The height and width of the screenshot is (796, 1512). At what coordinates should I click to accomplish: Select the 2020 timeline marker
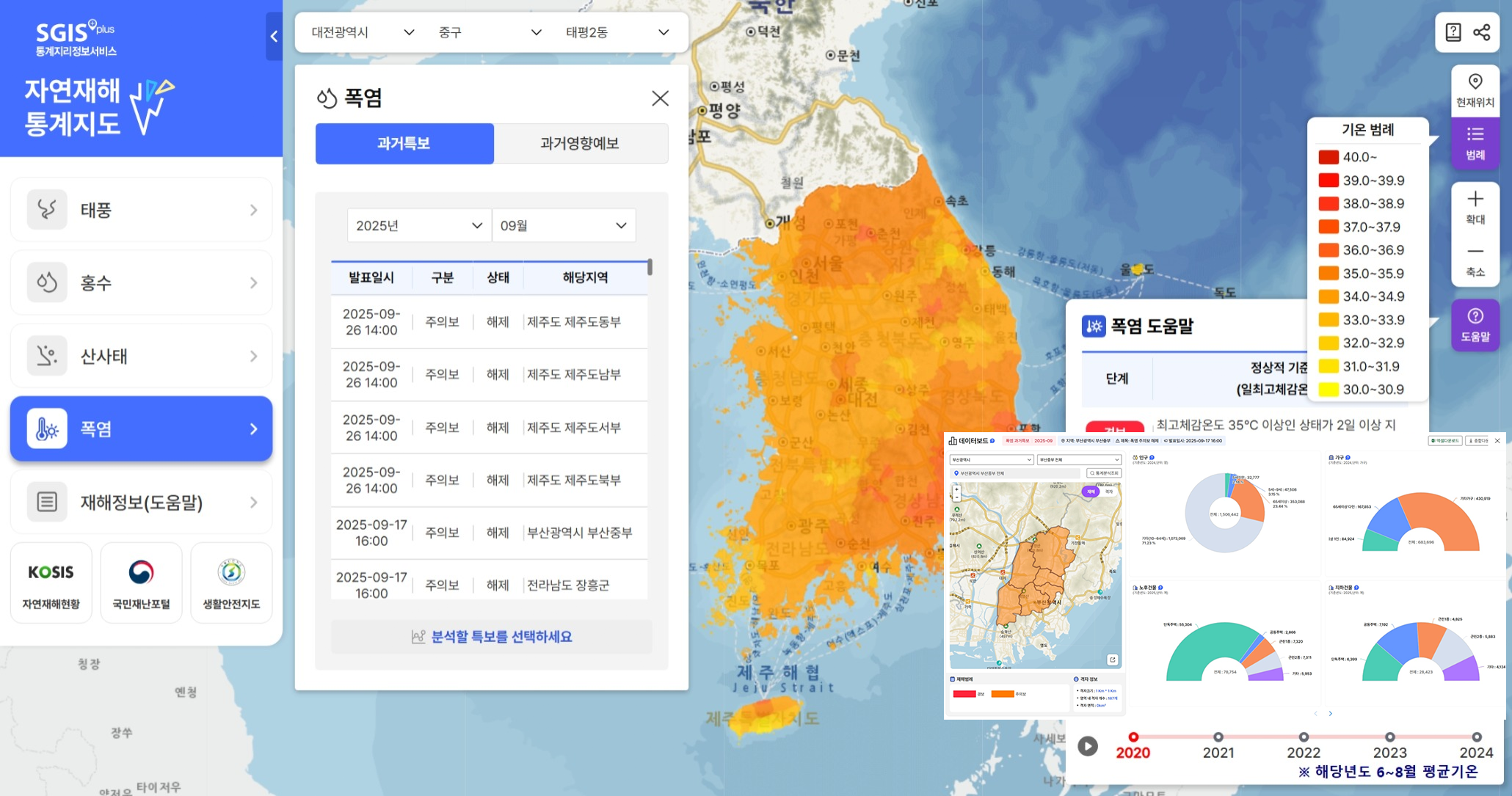[x=1133, y=737]
